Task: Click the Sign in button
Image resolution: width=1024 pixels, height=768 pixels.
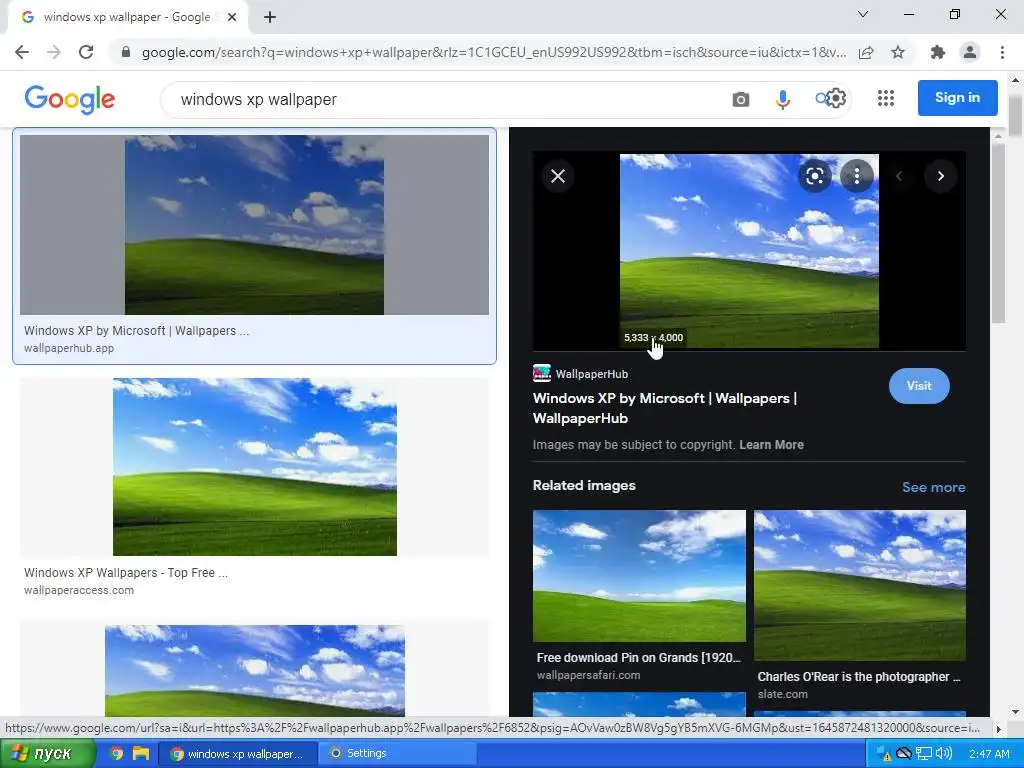Action: click(x=957, y=98)
